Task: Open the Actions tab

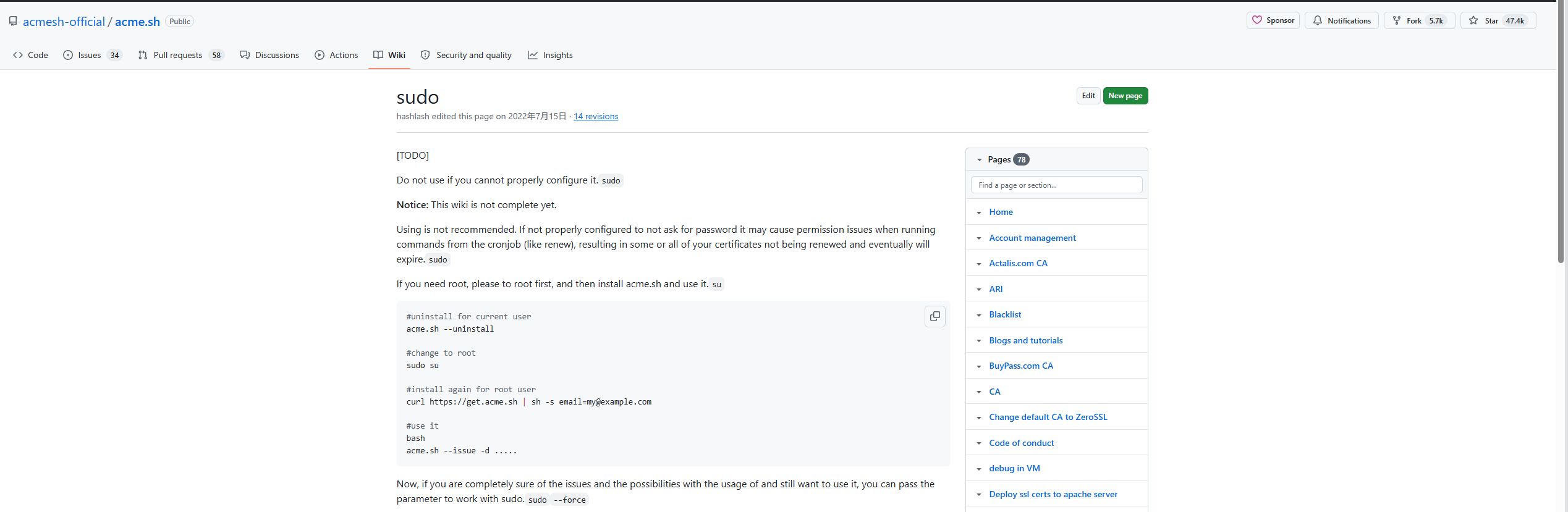Action: (336, 55)
